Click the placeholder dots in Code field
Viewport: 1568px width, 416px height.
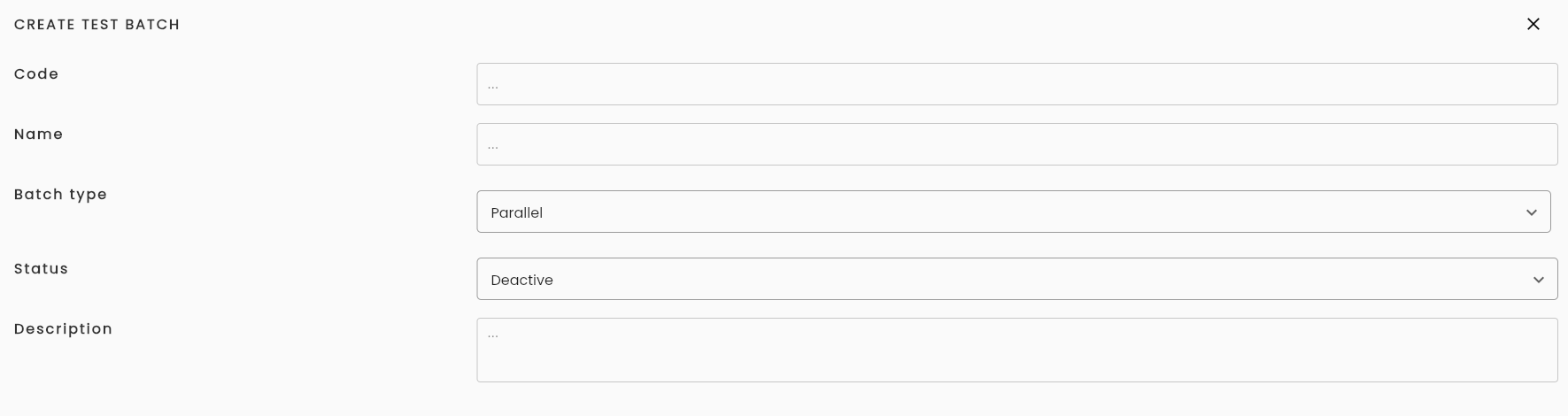click(493, 87)
